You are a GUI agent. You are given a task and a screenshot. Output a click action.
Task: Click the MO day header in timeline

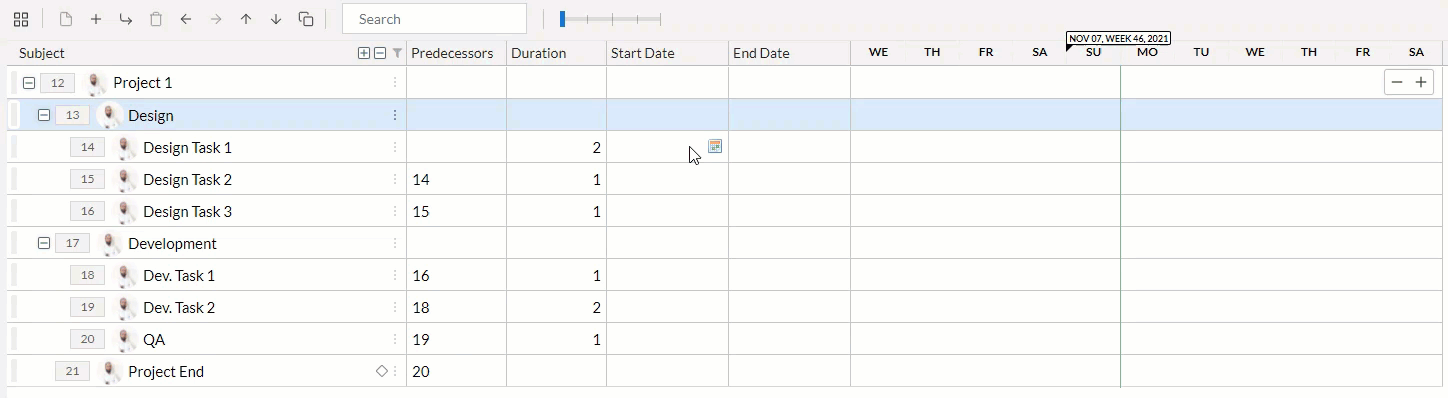coord(1147,52)
